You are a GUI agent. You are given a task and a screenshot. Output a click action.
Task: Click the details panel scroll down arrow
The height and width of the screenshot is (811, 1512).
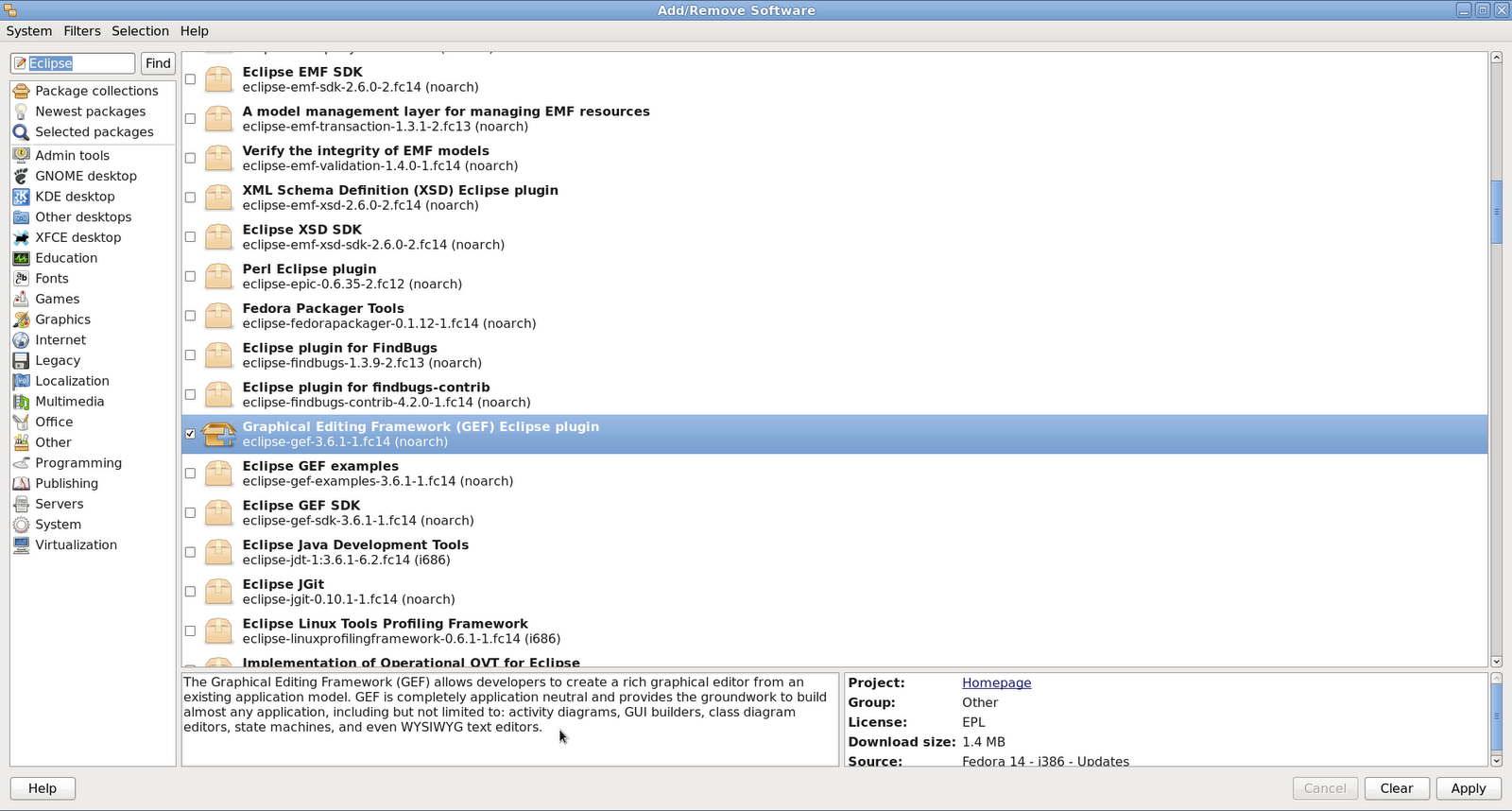coord(1496,761)
